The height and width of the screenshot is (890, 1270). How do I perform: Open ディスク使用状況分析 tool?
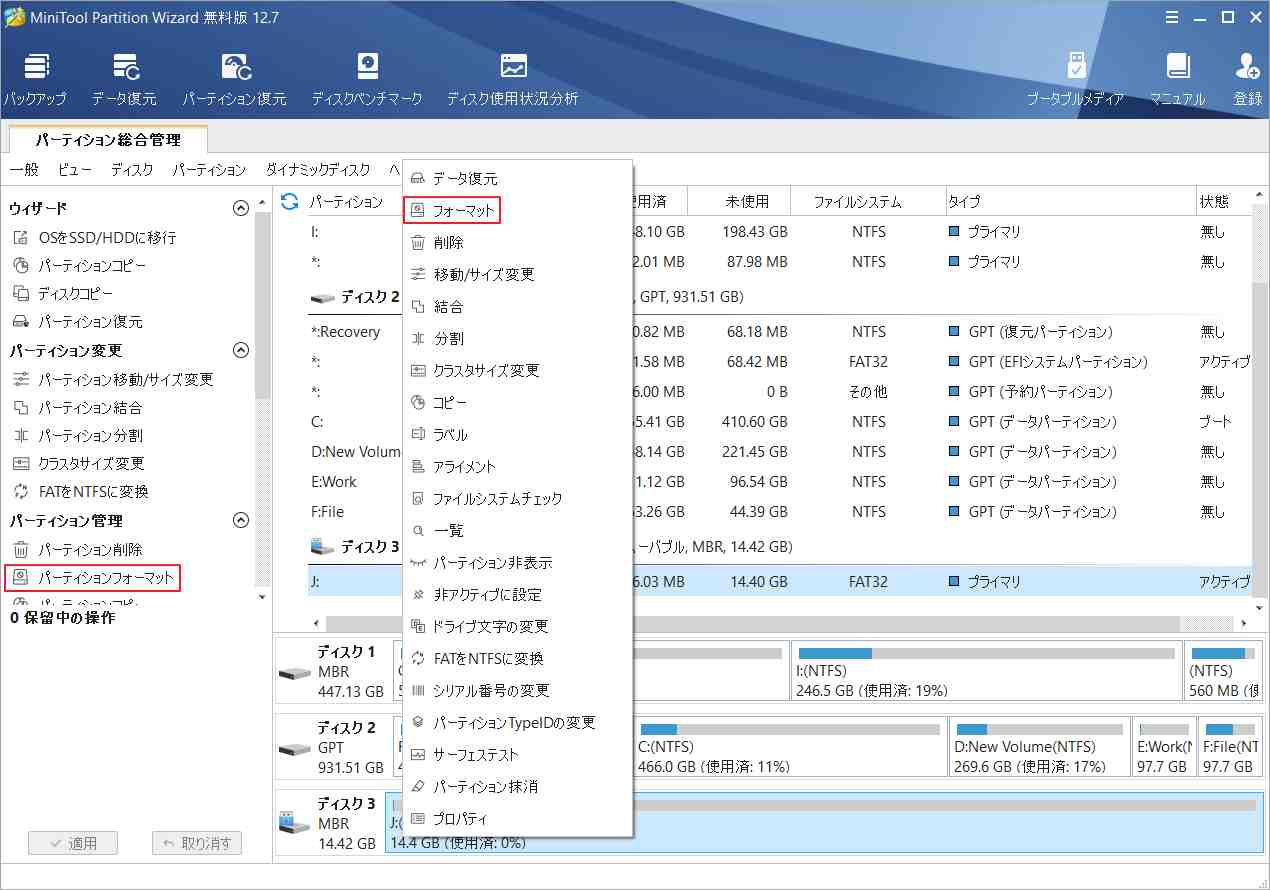click(x=512, y=78)
